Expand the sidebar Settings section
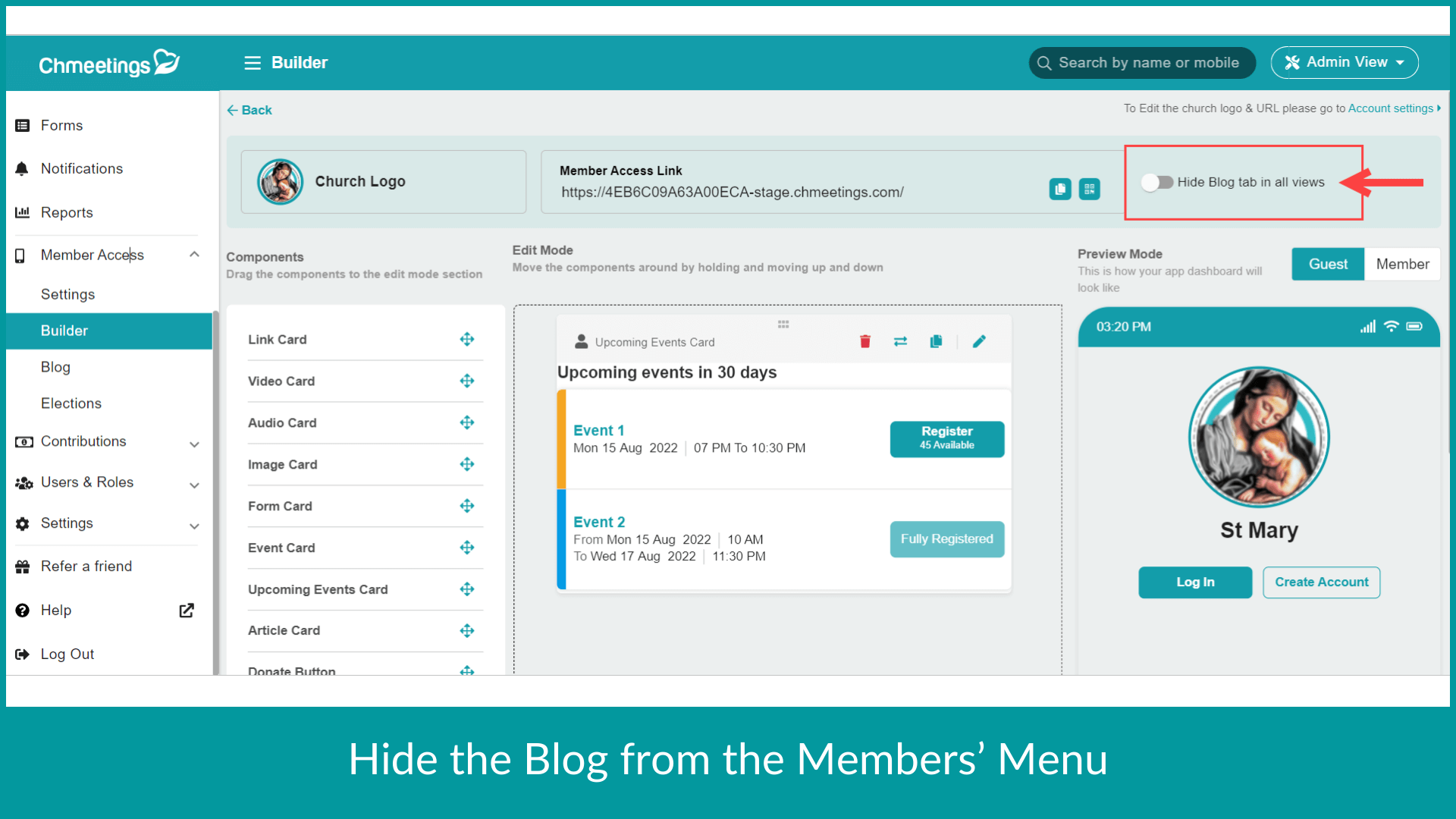Viewport: 1456px width, 819px height. (194, 526)
